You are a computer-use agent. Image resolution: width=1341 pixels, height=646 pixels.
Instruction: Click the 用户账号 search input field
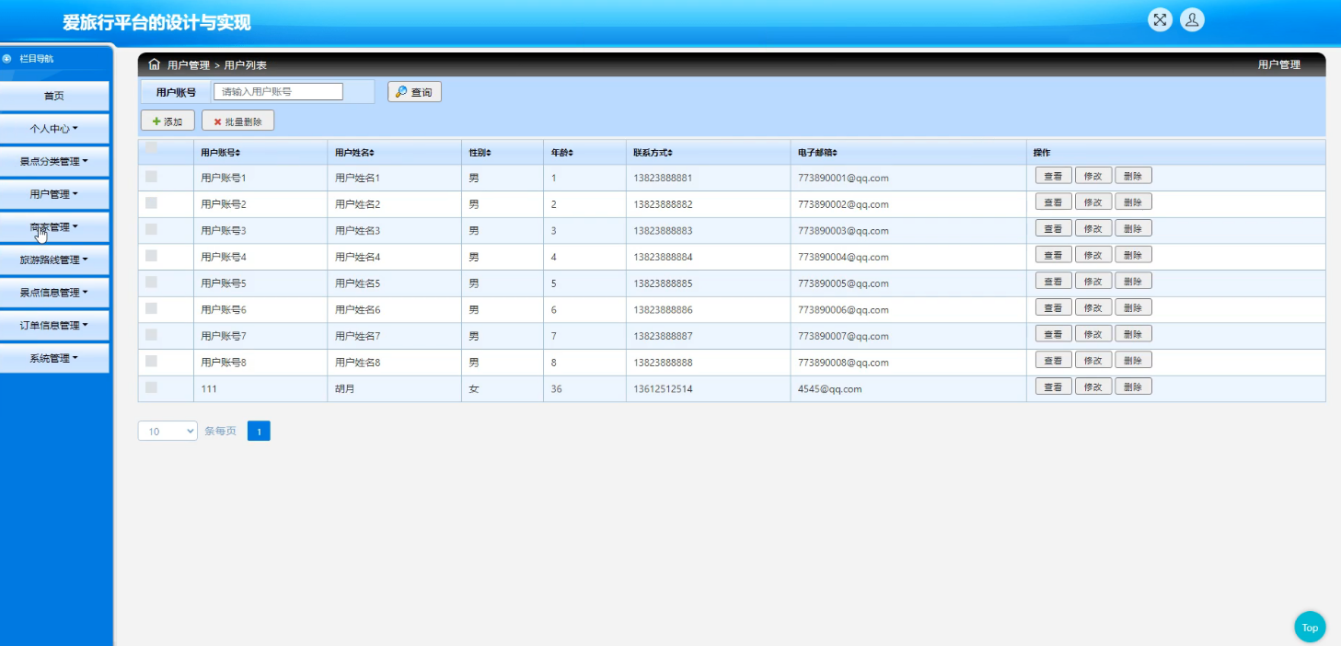point(278,92)
